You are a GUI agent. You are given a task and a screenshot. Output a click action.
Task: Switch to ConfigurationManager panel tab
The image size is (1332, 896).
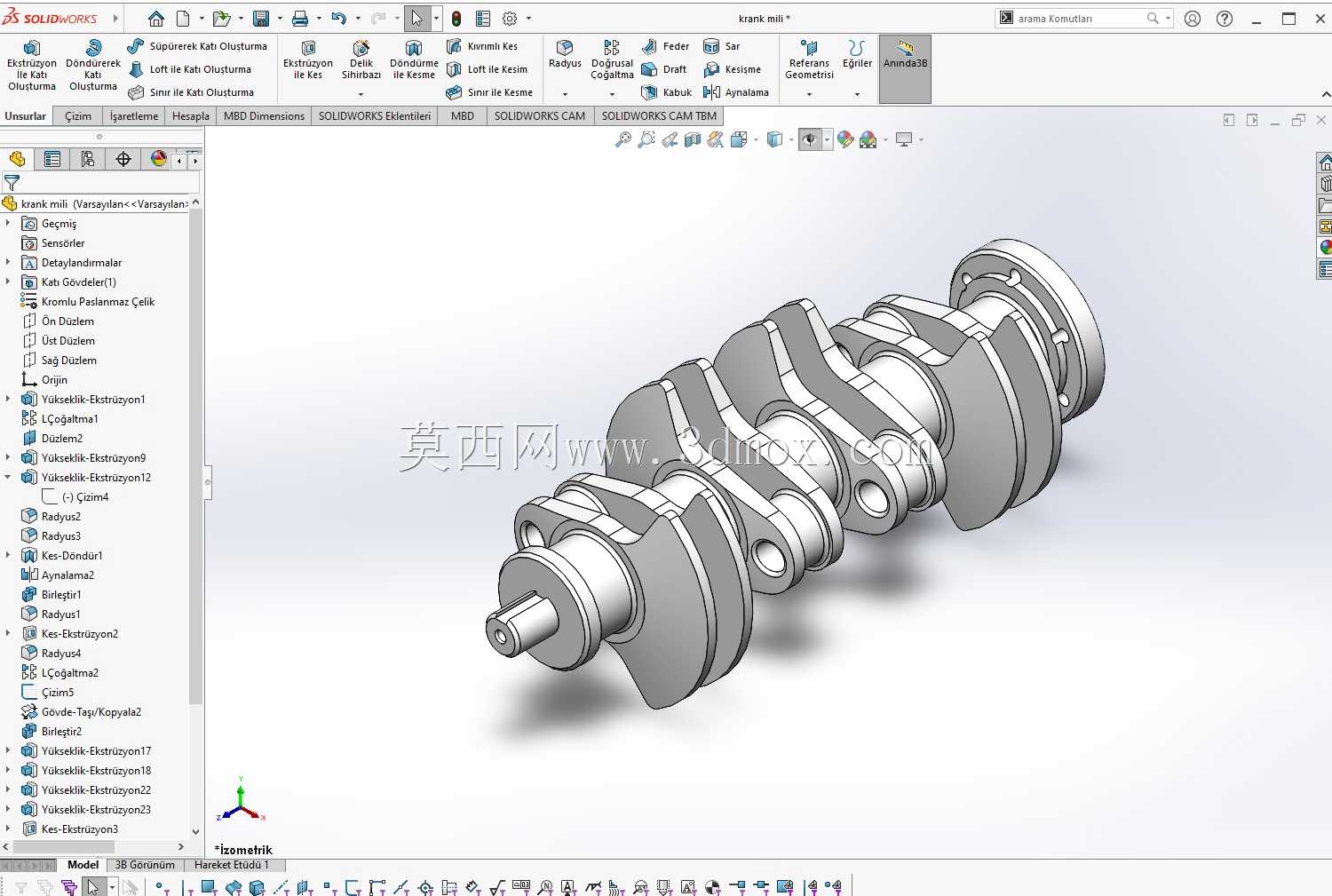coord(88,159)
